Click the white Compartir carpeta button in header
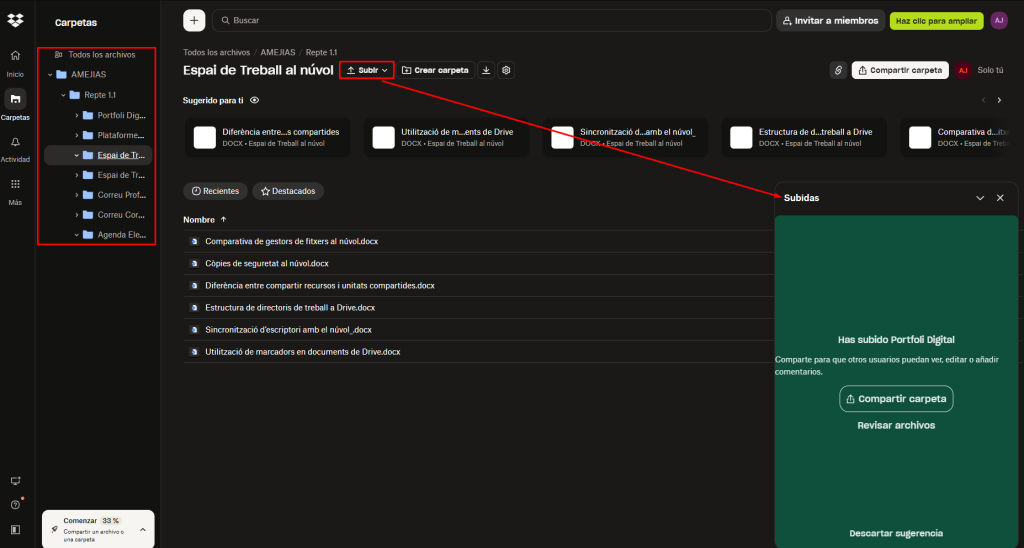Image resolution: width=1024 pixels, height=548 pixels. (899, 70)
